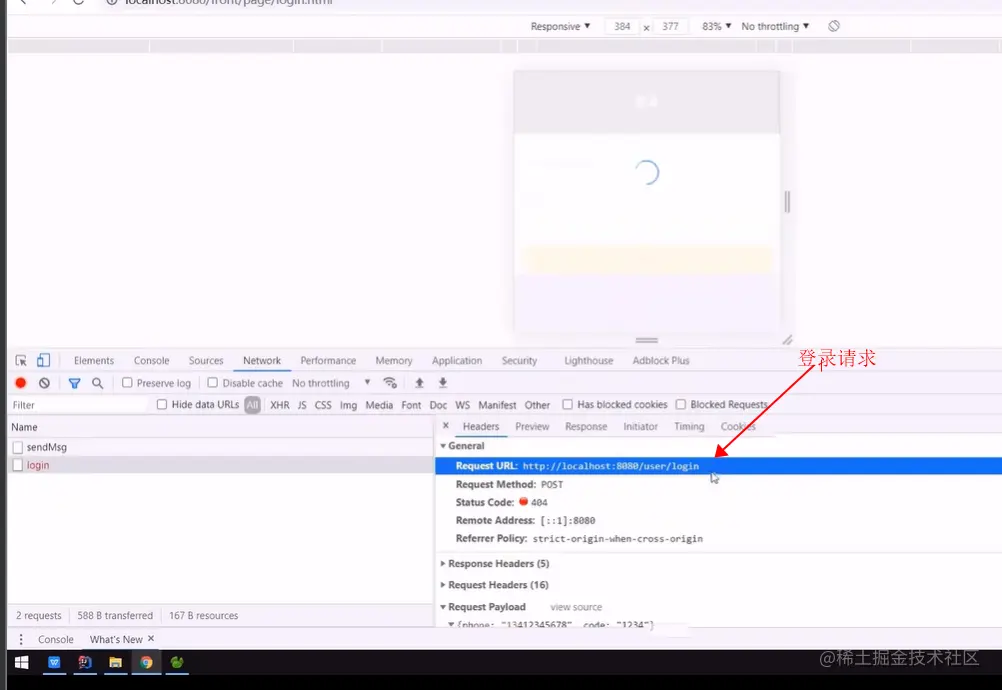This screenshot has width=1002, height=690.
Task: Filter requests by Img
Action: click(x=348, y=405)
